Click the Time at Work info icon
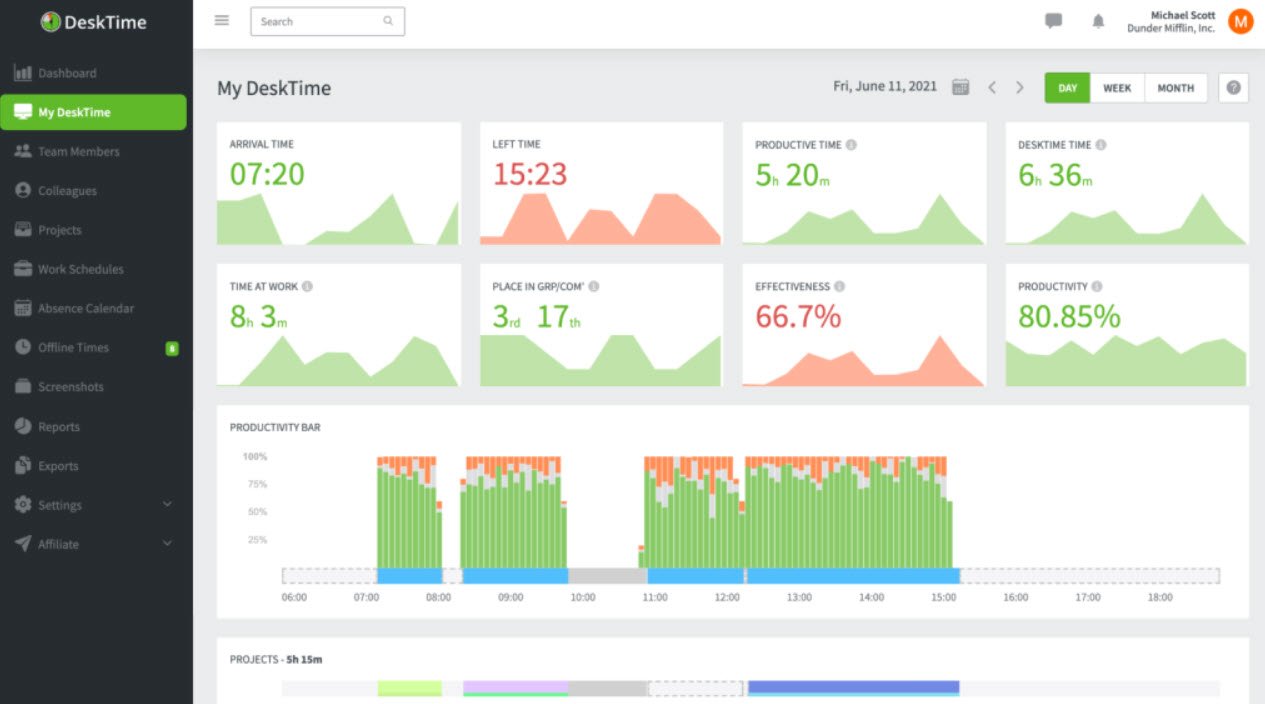This screenshot has width=1265, height=704. tap(307, 287)
